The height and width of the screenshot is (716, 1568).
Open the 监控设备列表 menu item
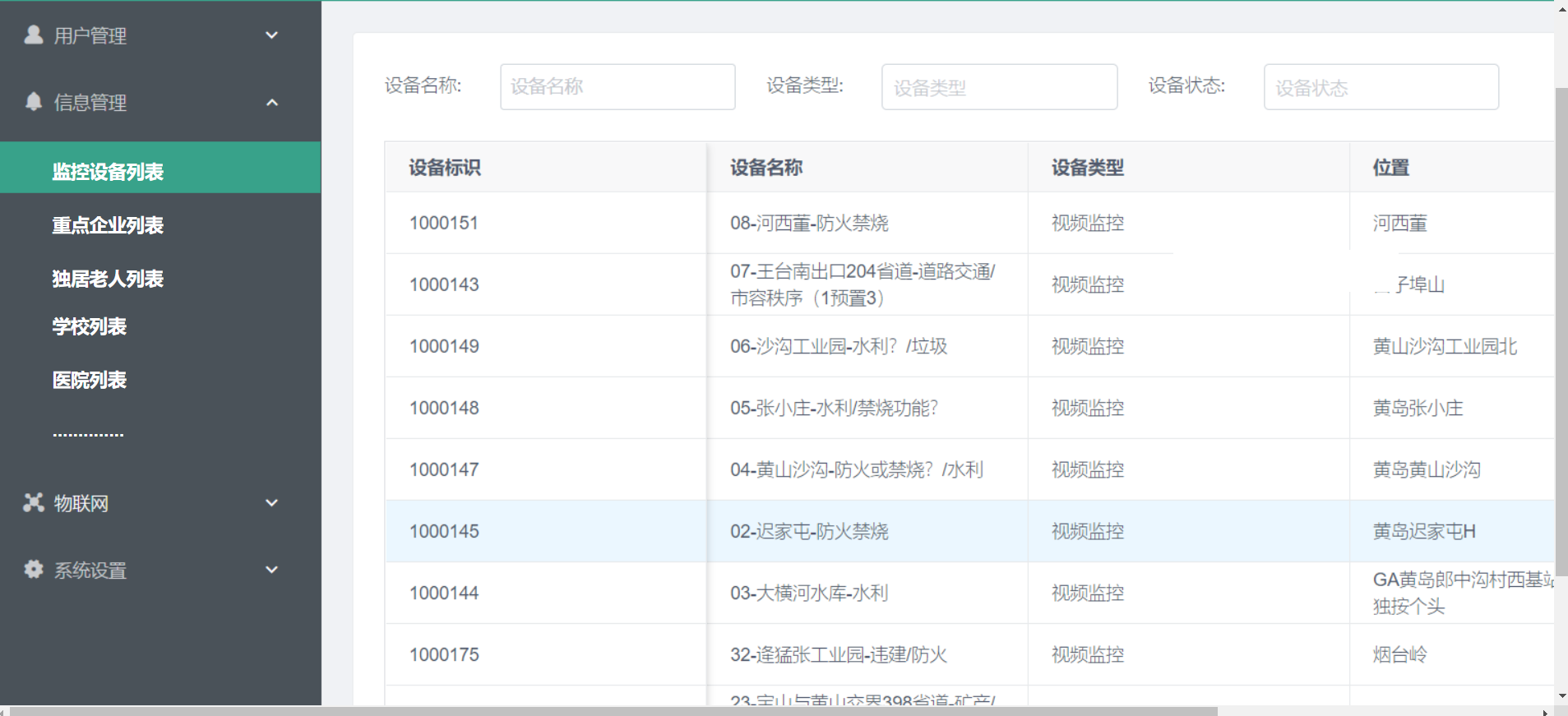click(x=160, y=168)
